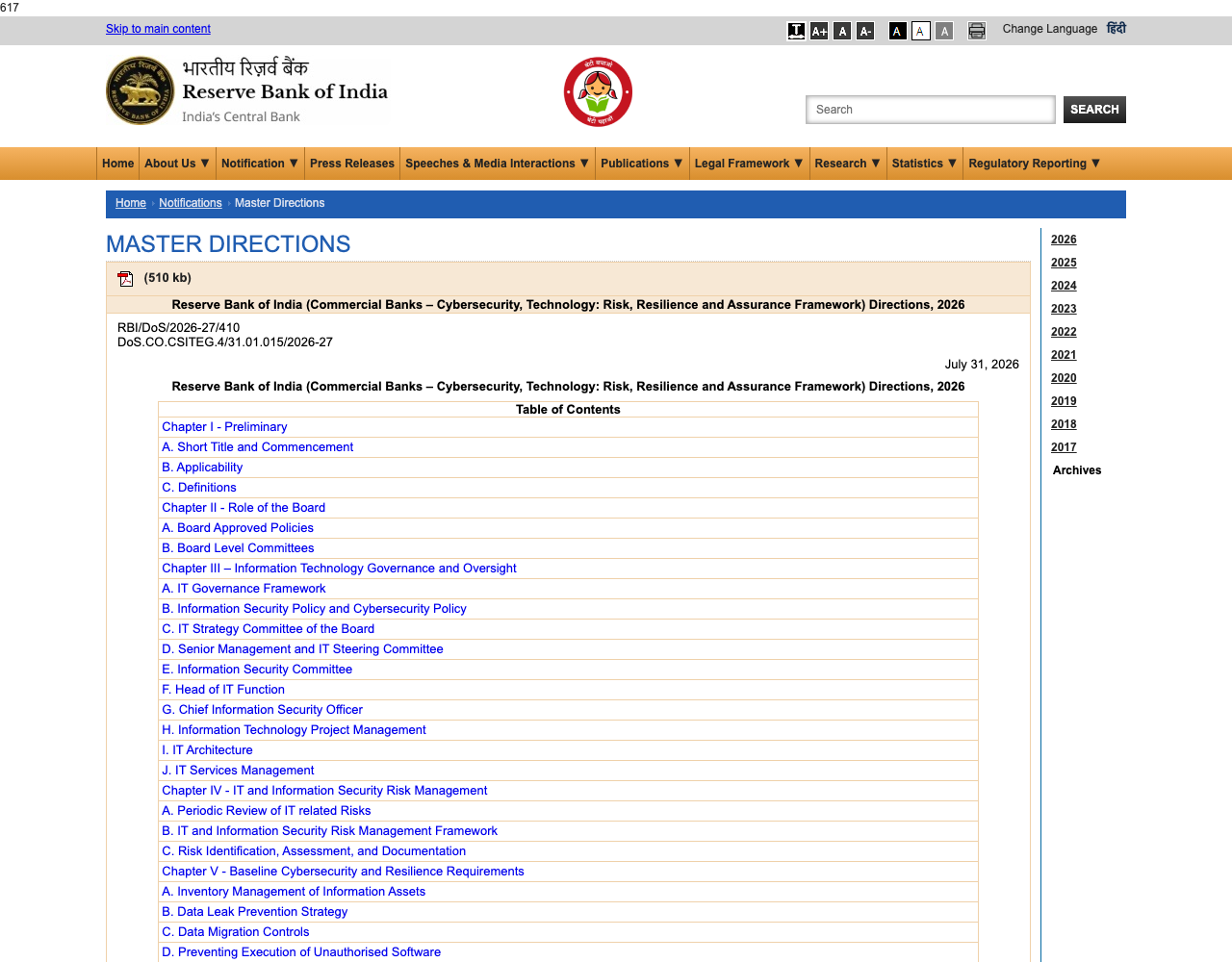The height and width of the screenshot is (962, 1232).
Task: Open G. Chief Information Security Officer
Action: coord(262,710)
